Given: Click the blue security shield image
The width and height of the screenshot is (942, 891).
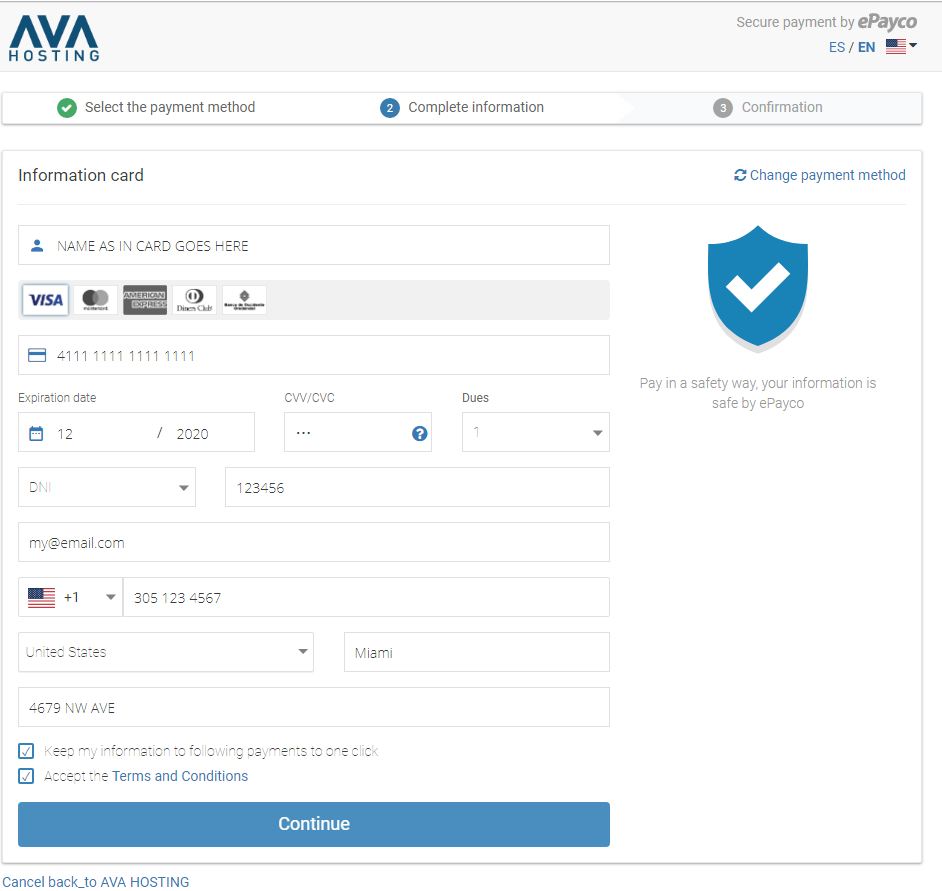Looking at the screenshot, I should click(758, 288).
